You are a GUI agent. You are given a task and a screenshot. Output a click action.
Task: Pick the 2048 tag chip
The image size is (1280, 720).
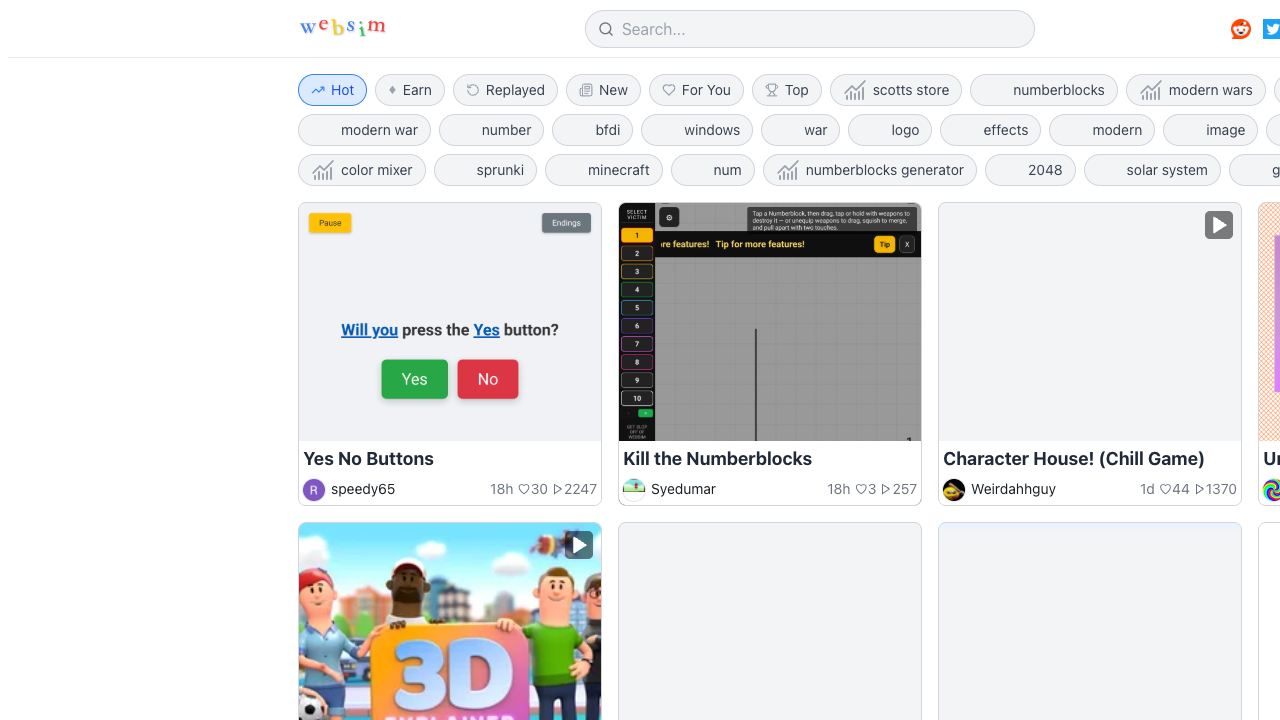1030,170
